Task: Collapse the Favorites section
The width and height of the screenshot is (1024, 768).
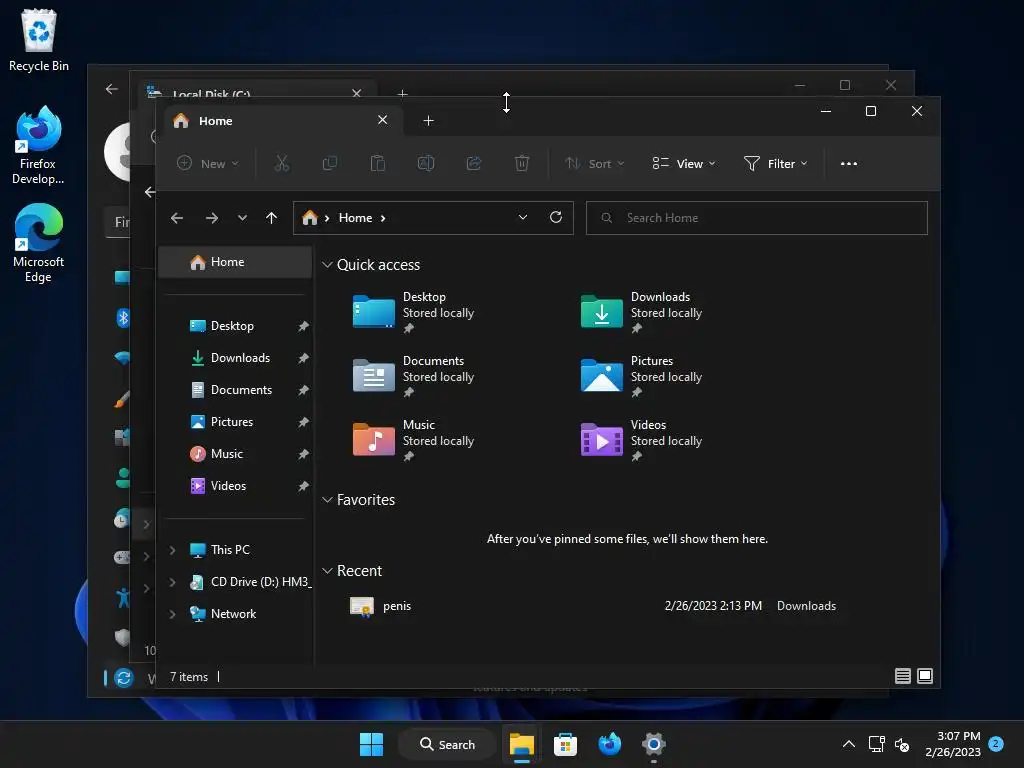Action: pyautogui.click(x=327, y=500)
